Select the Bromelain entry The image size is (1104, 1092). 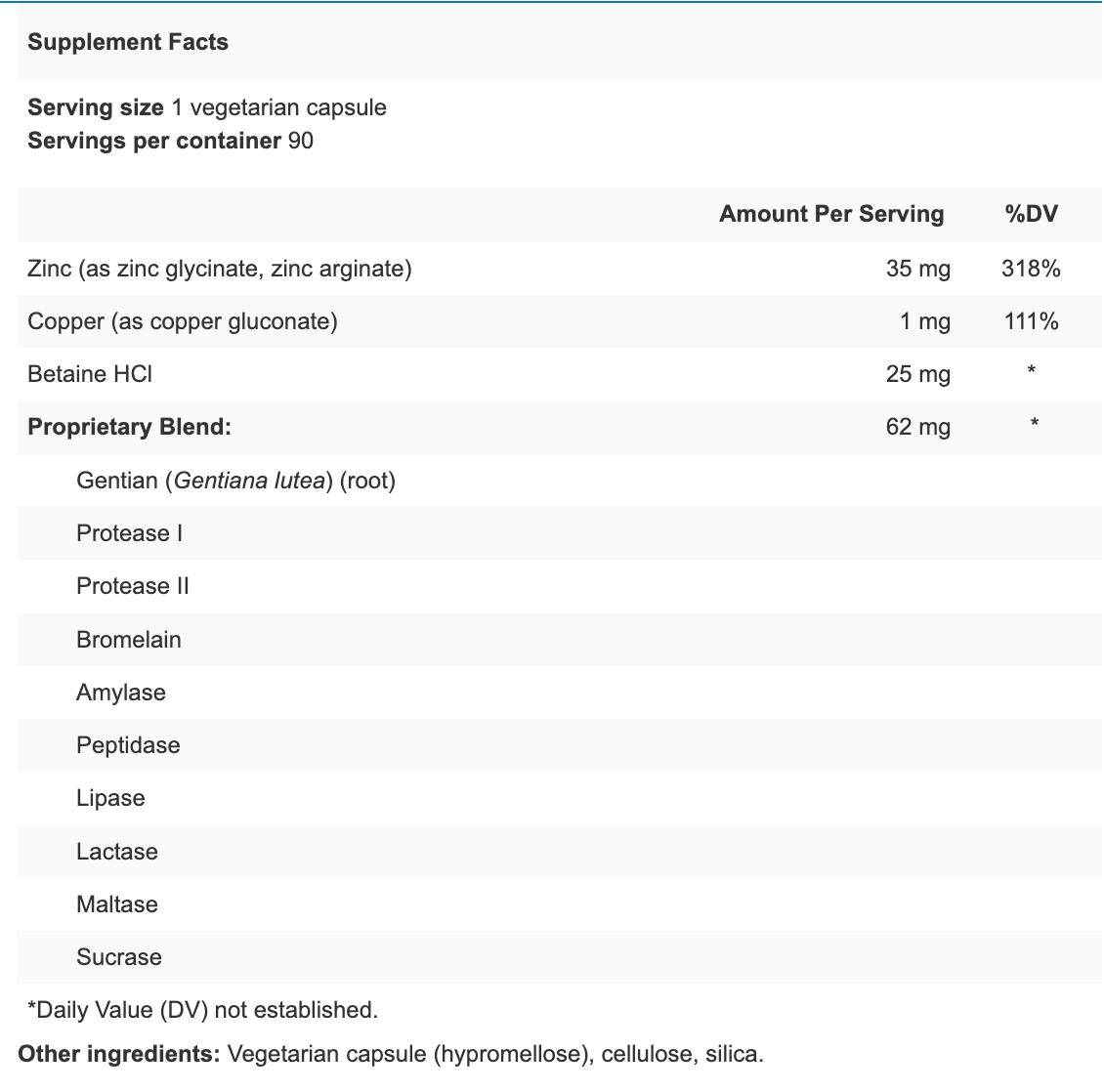tap(129, 640)
